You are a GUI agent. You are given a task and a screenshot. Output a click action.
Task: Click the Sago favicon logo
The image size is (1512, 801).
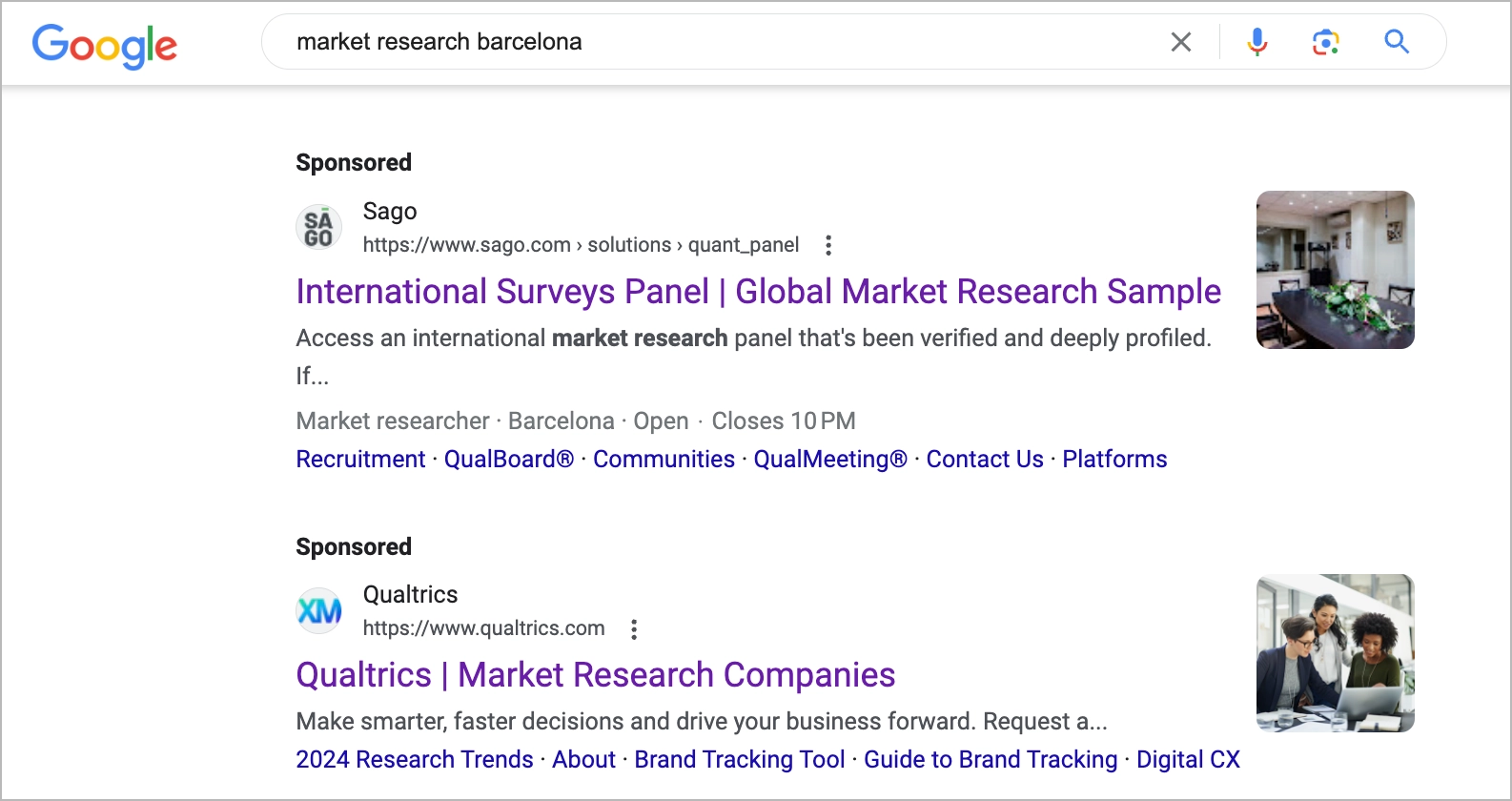(x=318, y=228)
